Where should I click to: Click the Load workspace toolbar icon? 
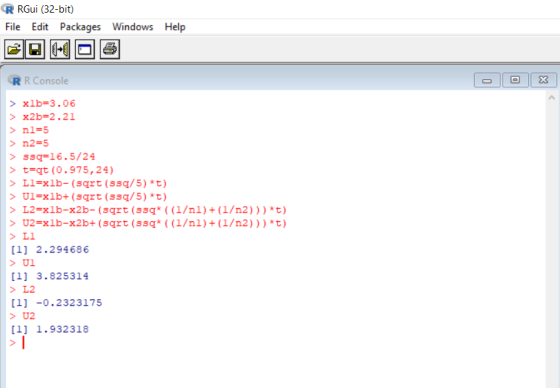pos(60,49)
